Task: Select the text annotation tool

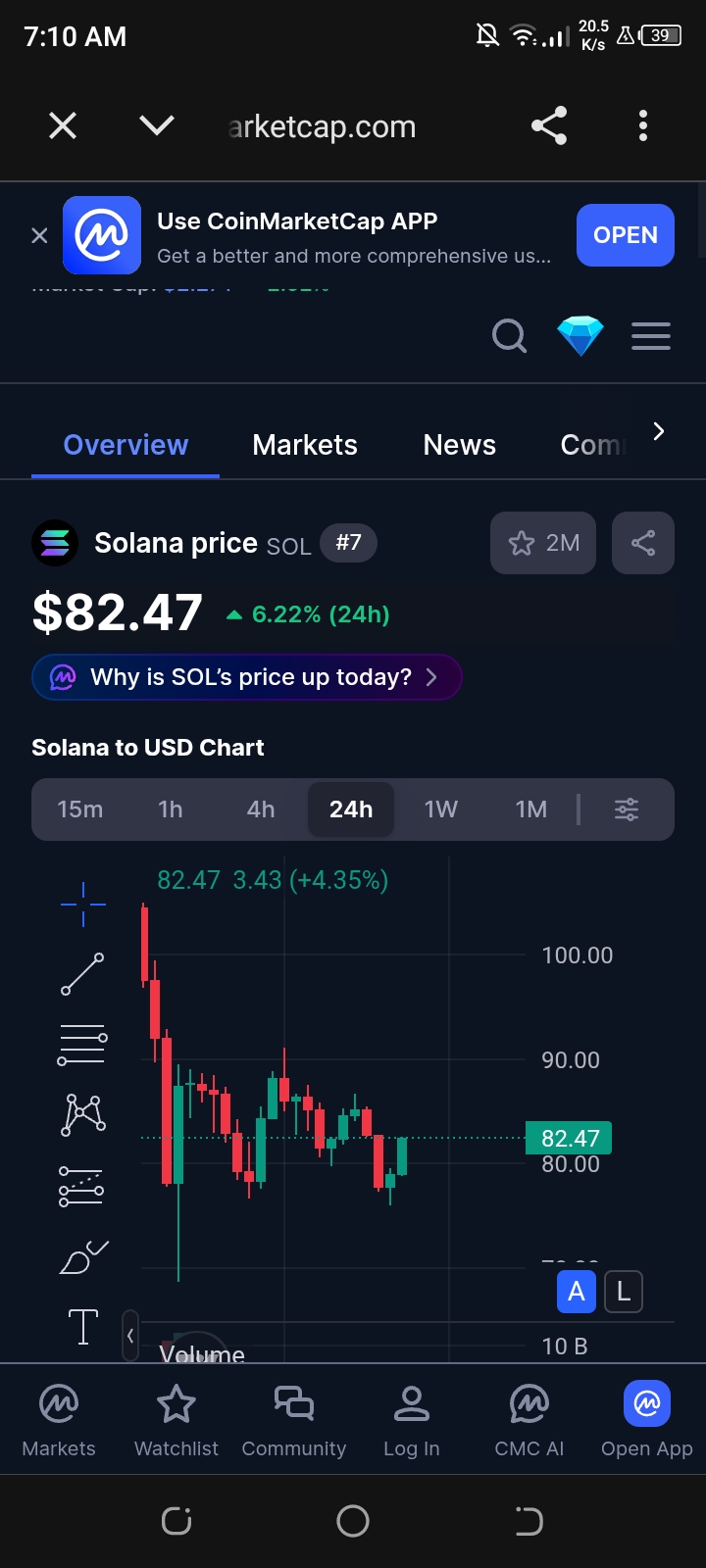Action: click(x=83, y=1327)
